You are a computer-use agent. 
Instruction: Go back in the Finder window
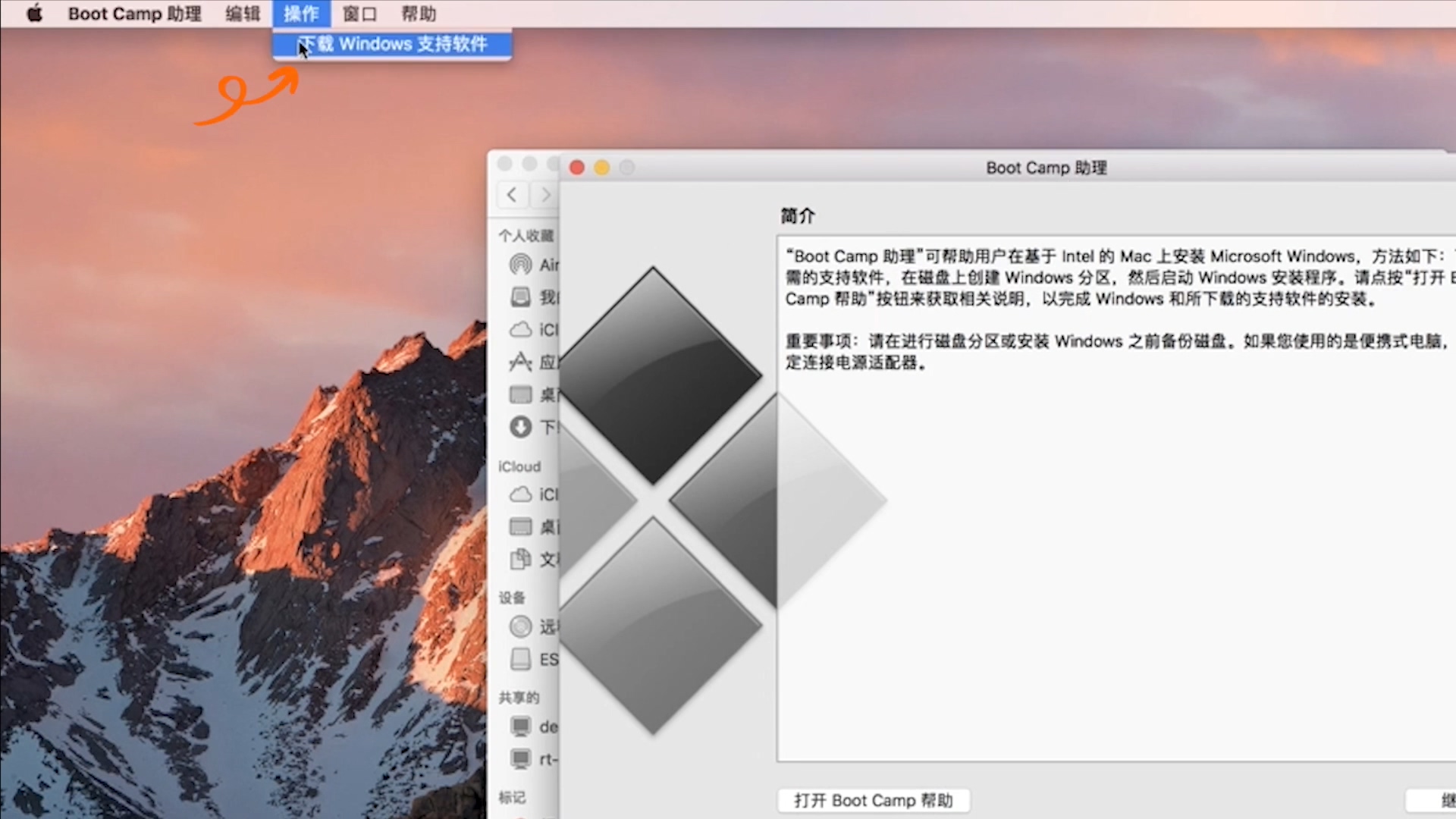click(x=512, y=195)
